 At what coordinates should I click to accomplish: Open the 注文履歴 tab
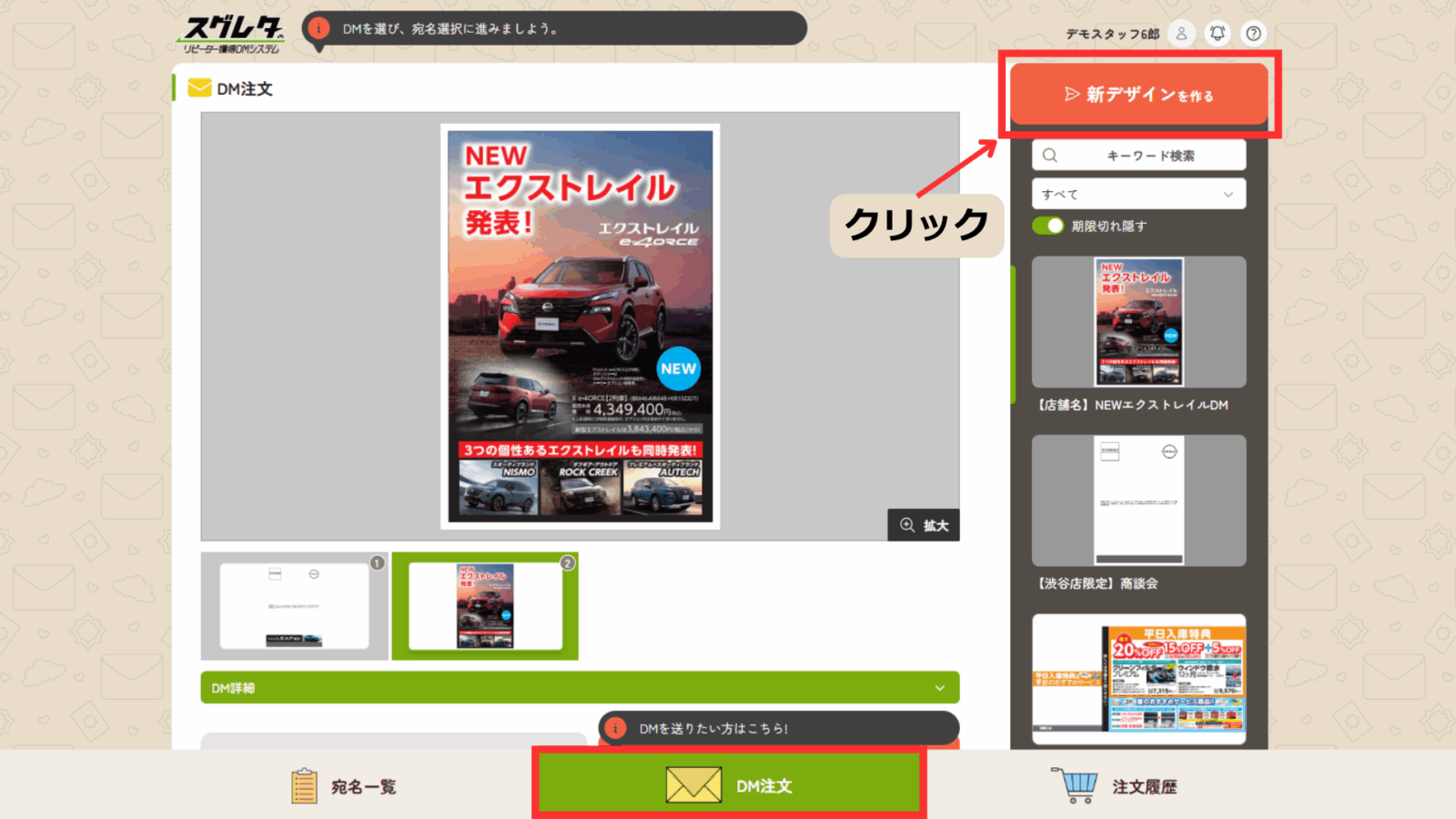click(x=1118, y=786)
